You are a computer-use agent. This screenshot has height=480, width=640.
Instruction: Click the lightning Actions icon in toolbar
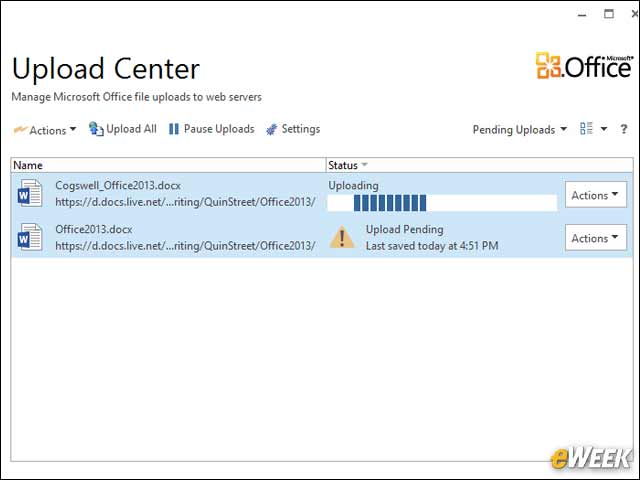[x=20, y=130]
